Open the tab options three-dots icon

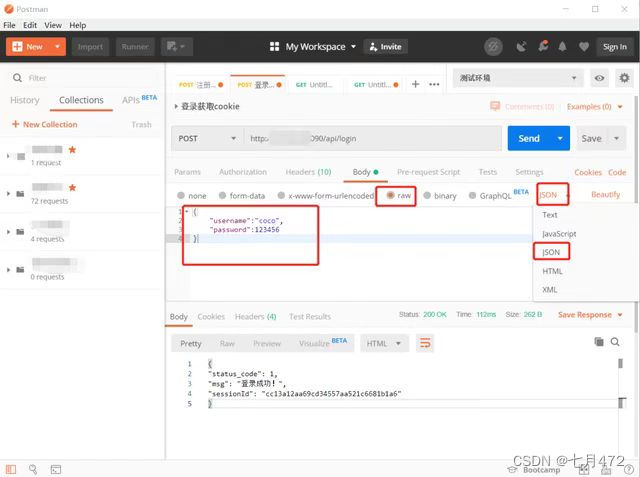[x=434, y=84]
